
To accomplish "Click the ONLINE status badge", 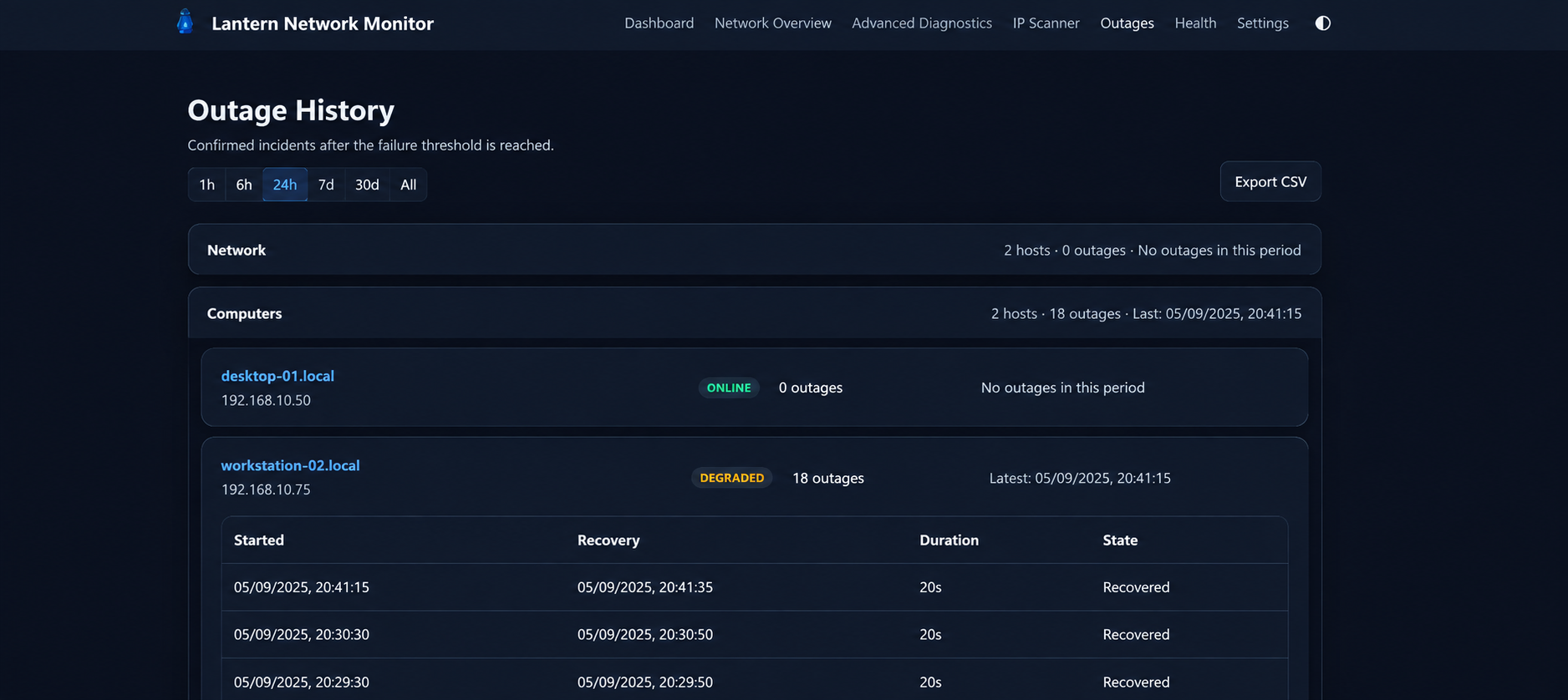I will [729, 388].
